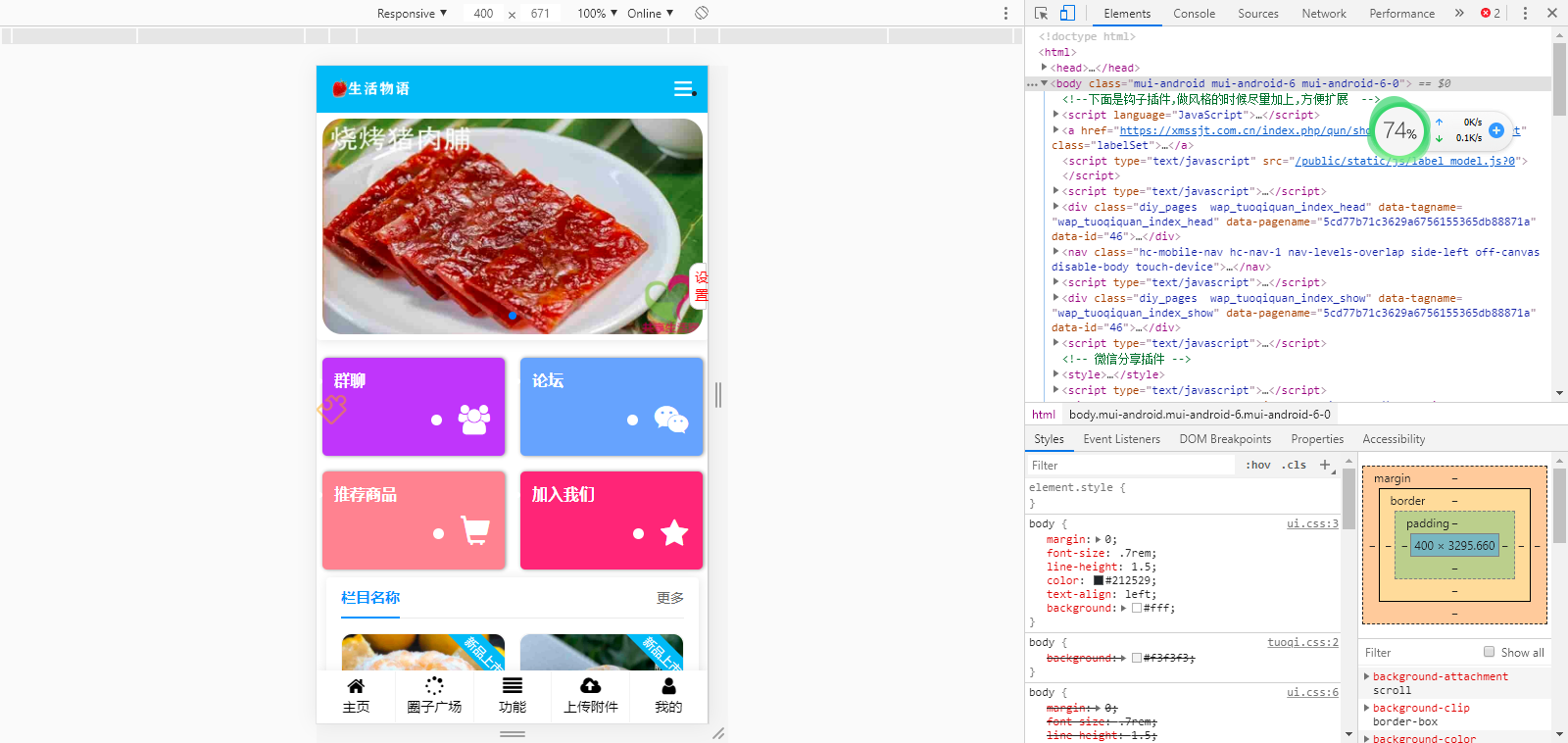
Task: Click the add new style rule plus icon
Action: click(x=1325, y=465)
